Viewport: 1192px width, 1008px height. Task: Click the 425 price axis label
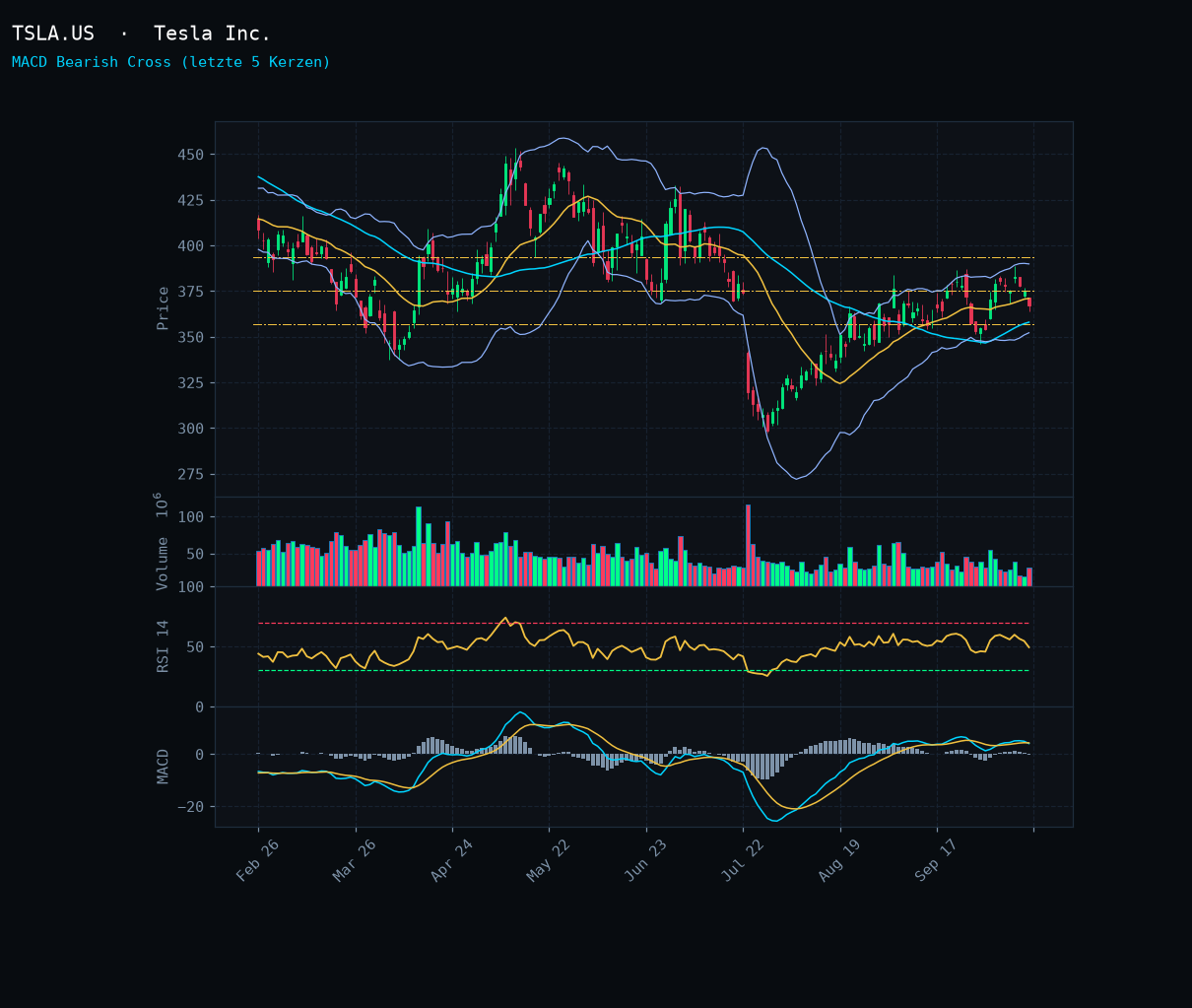[x=191, y=200]
